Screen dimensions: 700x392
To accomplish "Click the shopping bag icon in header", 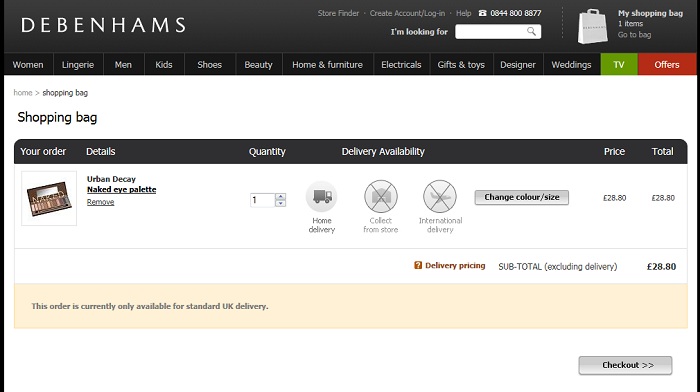I will click(592, 26).
